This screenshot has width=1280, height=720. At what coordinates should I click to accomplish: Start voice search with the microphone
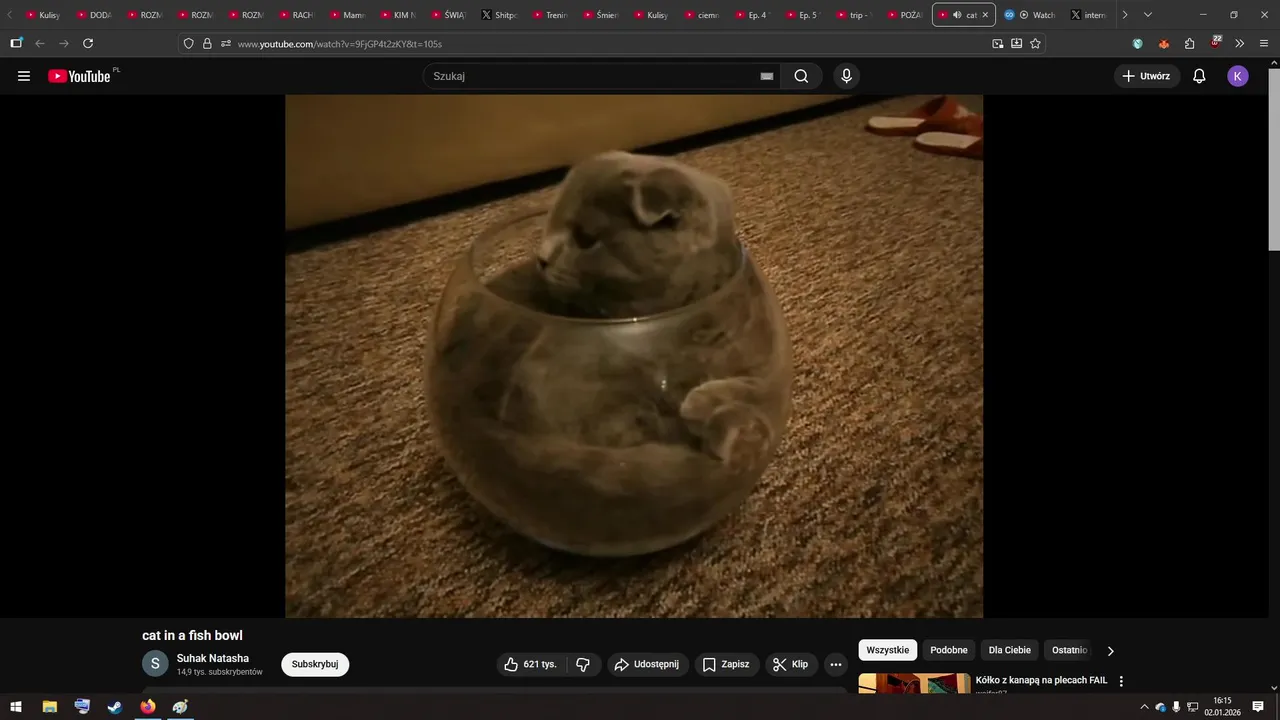[x=846, y=76]
